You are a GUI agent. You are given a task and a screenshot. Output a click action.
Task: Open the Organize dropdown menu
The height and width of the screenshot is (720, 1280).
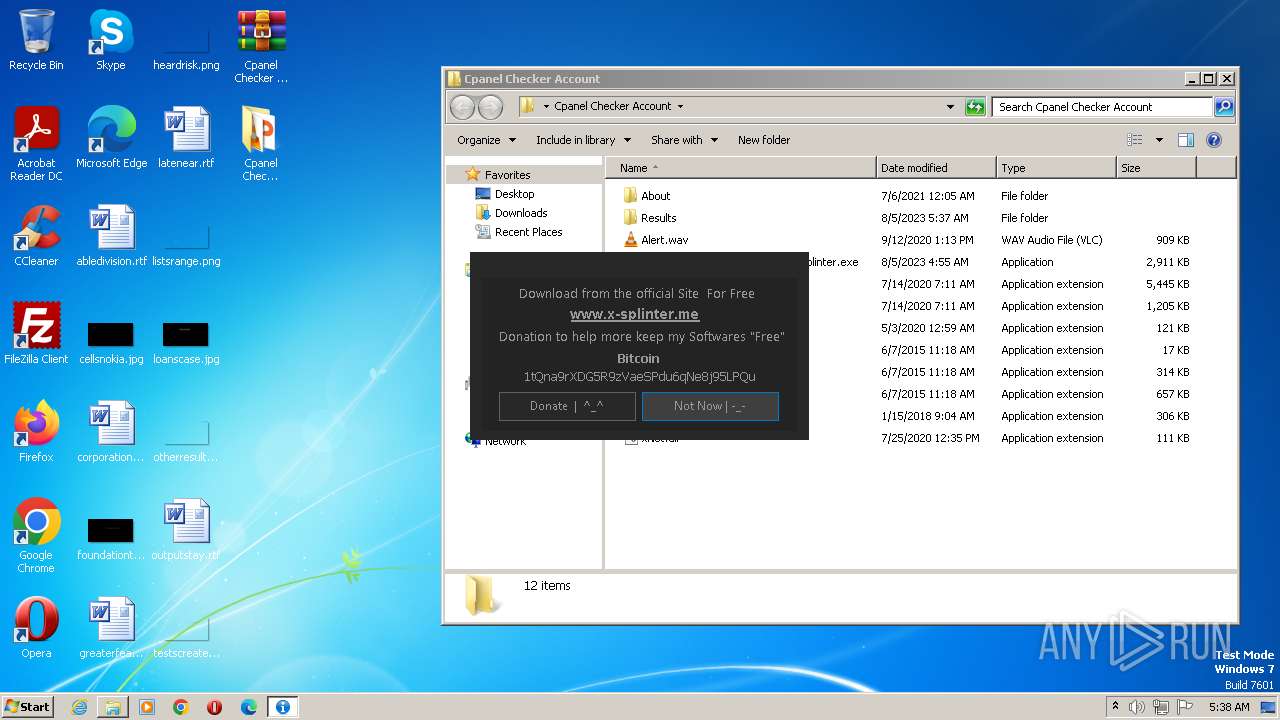coord(486,140)
